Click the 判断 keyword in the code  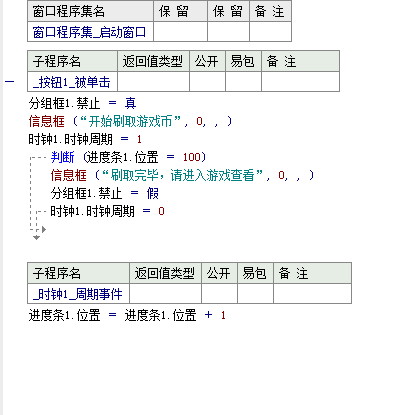(62, 157)
